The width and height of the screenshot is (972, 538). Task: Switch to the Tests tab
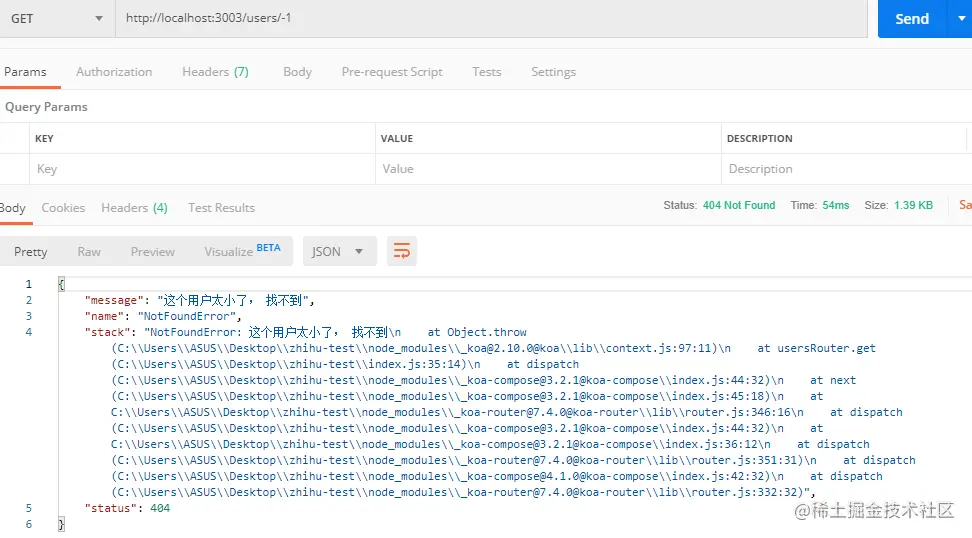point(487,72)
